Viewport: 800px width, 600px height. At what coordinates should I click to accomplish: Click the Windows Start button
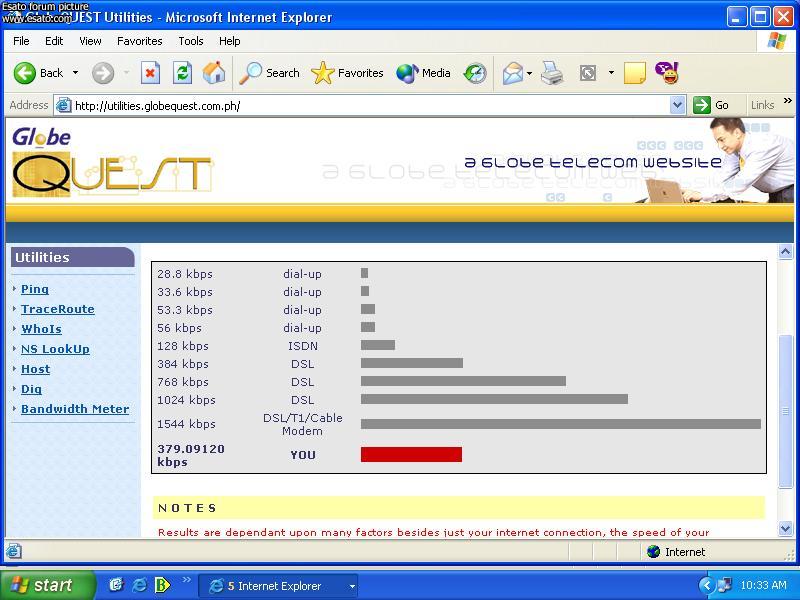pyautogui.click(x=47, y=585)
